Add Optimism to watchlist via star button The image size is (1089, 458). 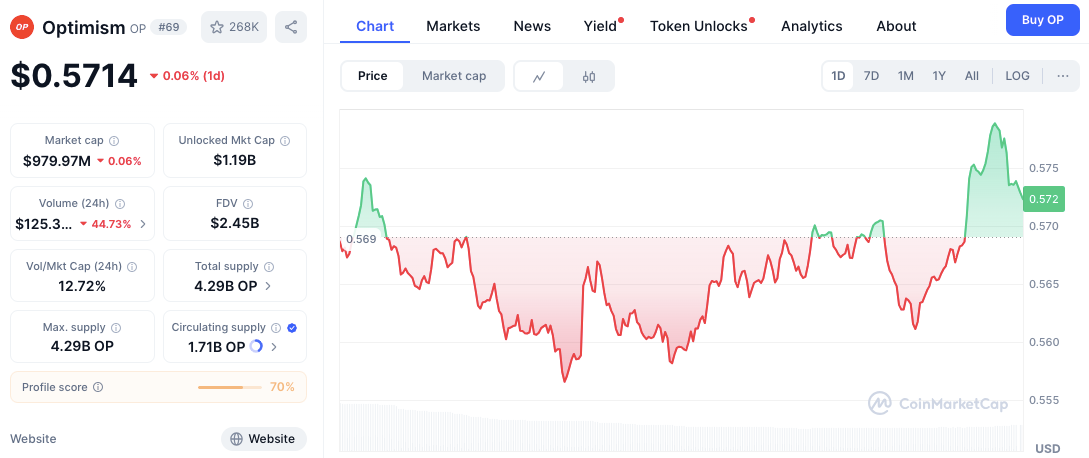(233, 27)
